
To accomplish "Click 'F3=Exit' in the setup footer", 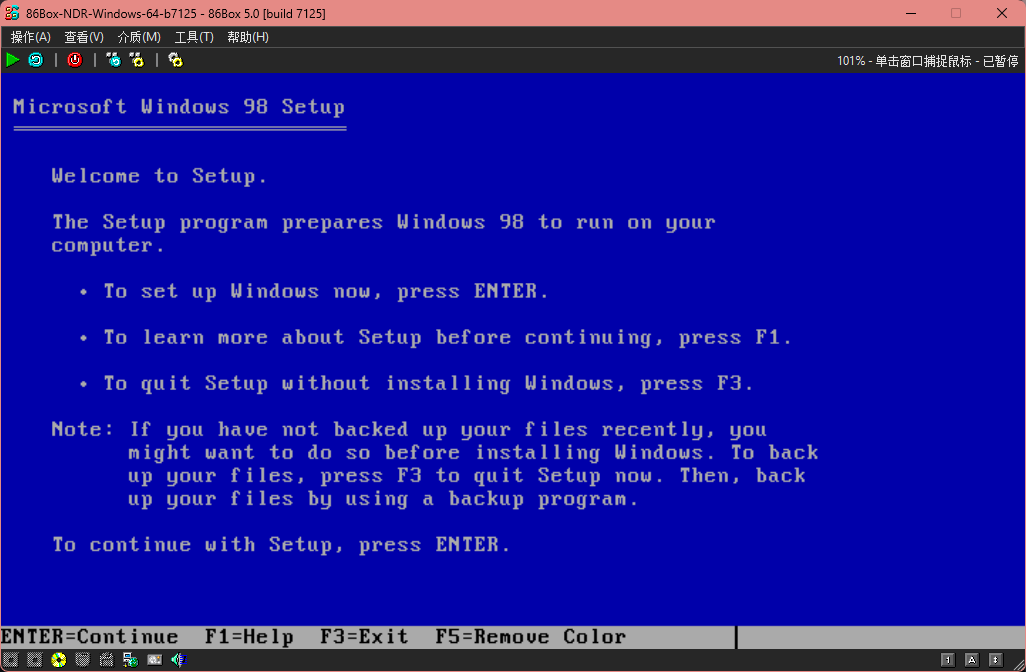I will tap(364, 637).
